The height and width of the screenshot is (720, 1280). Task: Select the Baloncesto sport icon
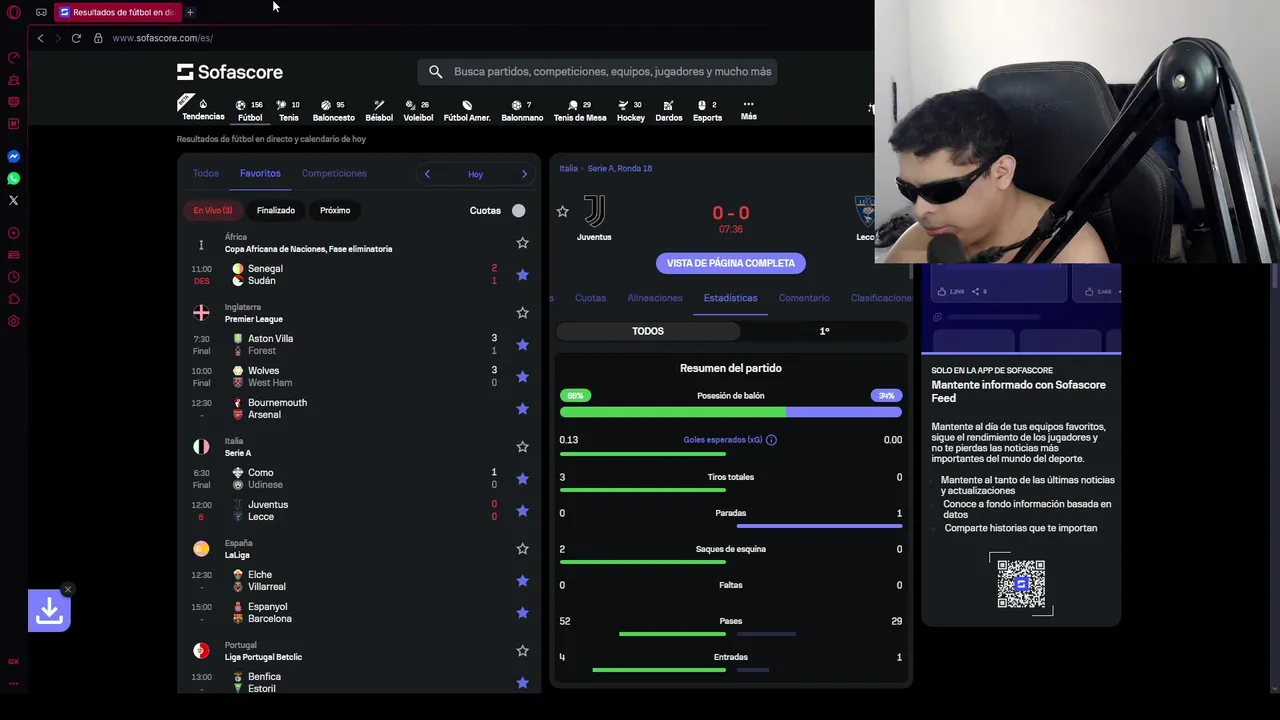[x=333, y=110]
